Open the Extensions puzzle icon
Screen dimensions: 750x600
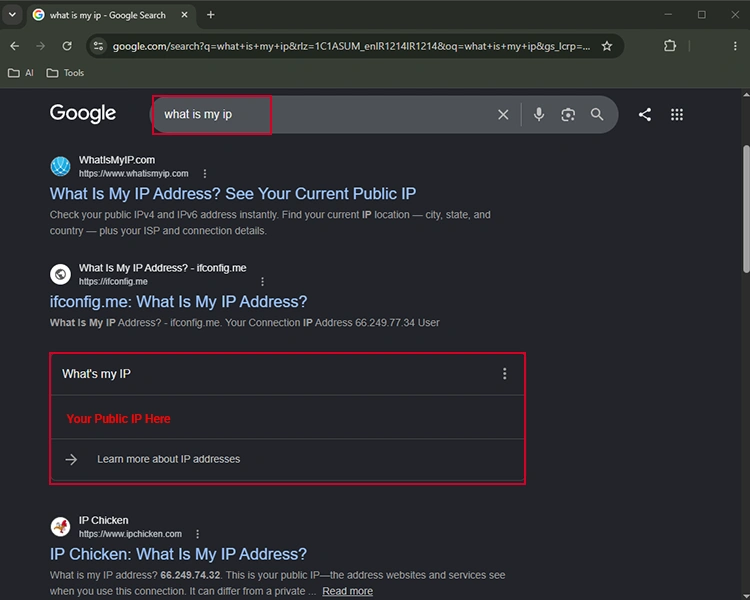pyautogui.click(x=670, y=46)
